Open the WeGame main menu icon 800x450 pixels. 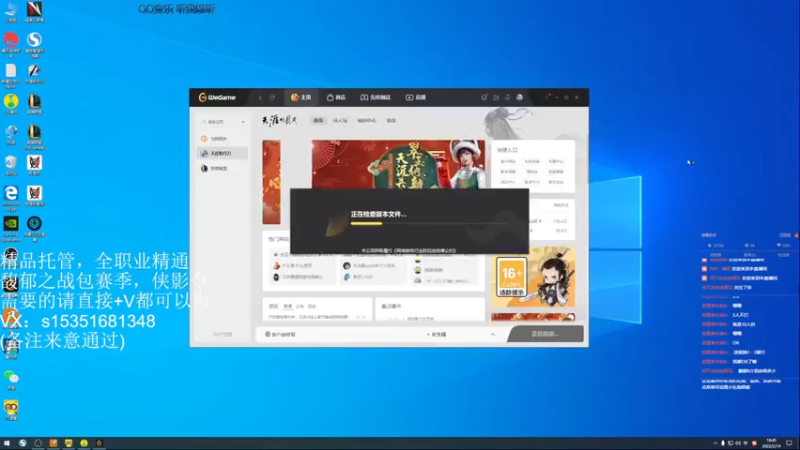click(547, 97)
